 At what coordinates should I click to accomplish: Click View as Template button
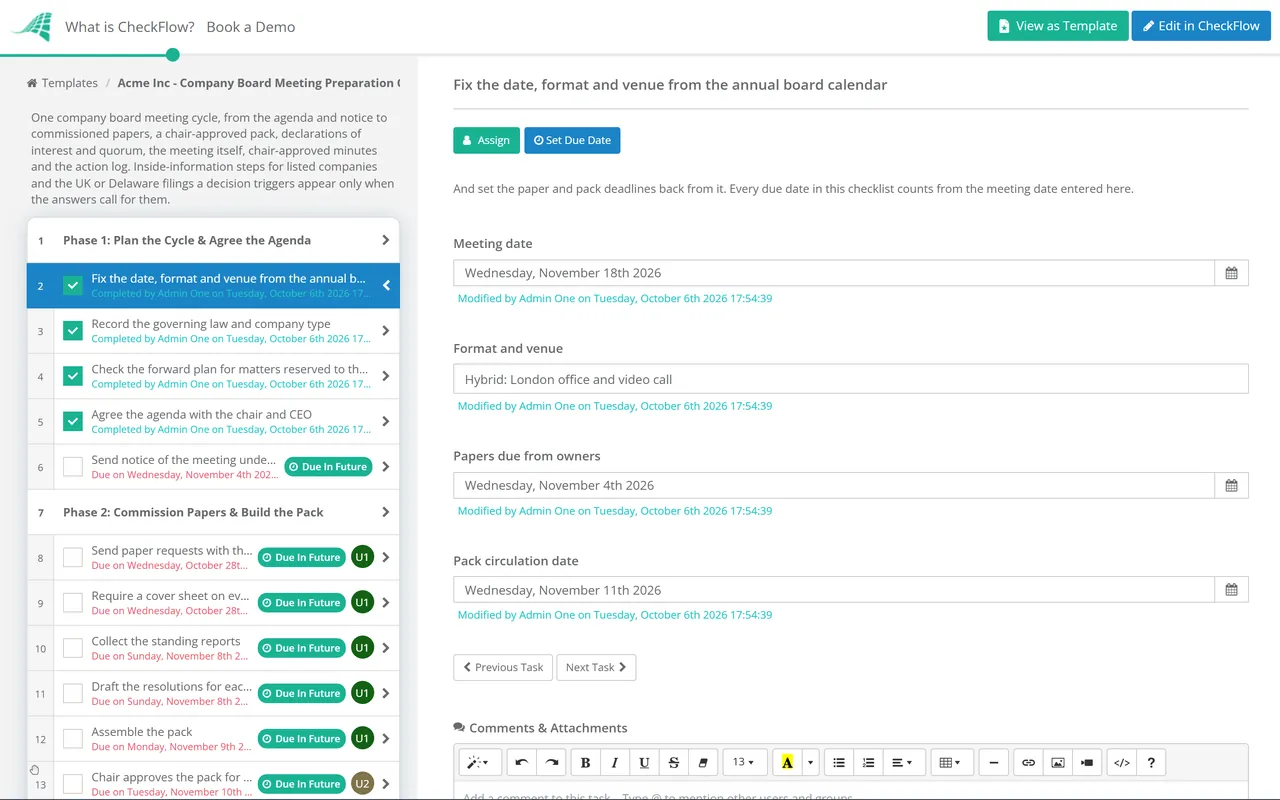[1058, 26]
